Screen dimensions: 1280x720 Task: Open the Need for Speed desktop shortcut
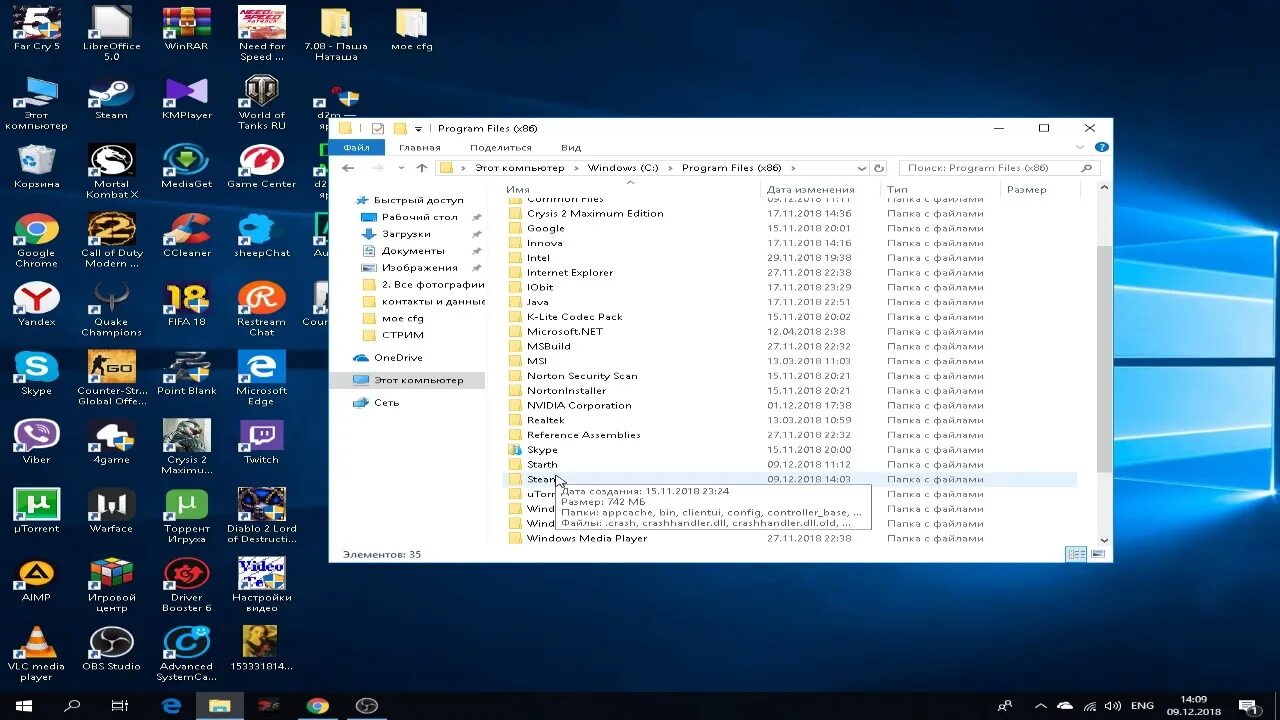pyautogui.click(x=262, y=34)
